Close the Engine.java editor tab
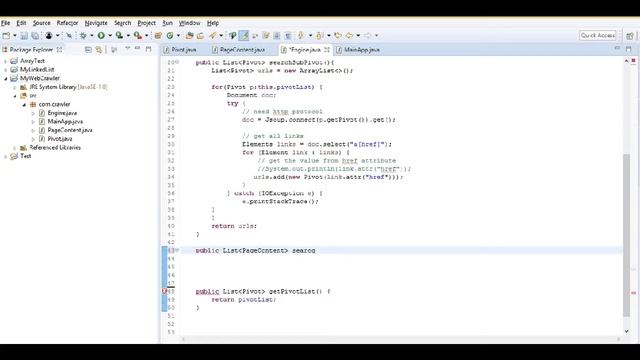The image size is (640, 360). point(327,49)
